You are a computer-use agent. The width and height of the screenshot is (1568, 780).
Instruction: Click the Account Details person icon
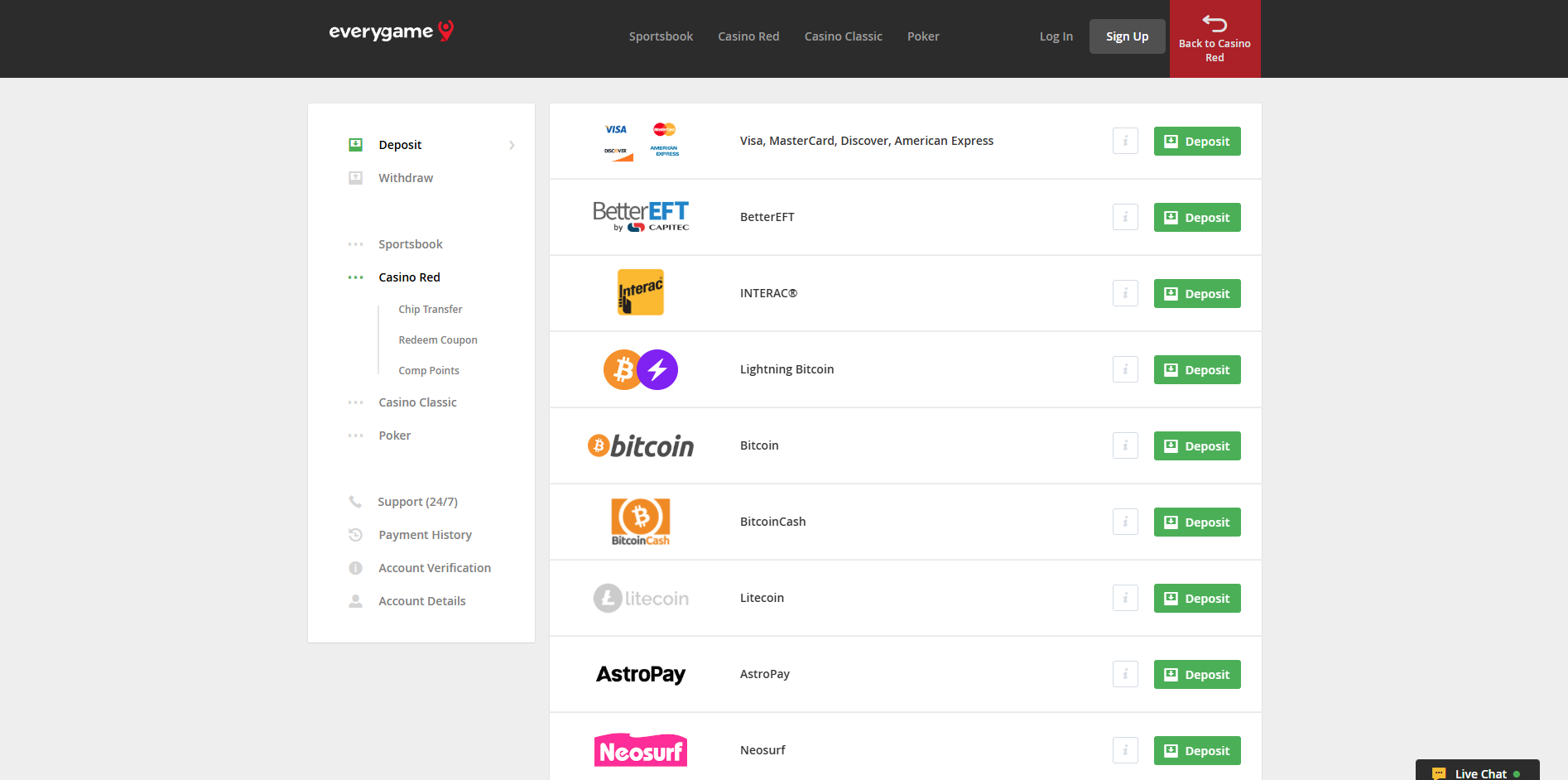(355, 601)
